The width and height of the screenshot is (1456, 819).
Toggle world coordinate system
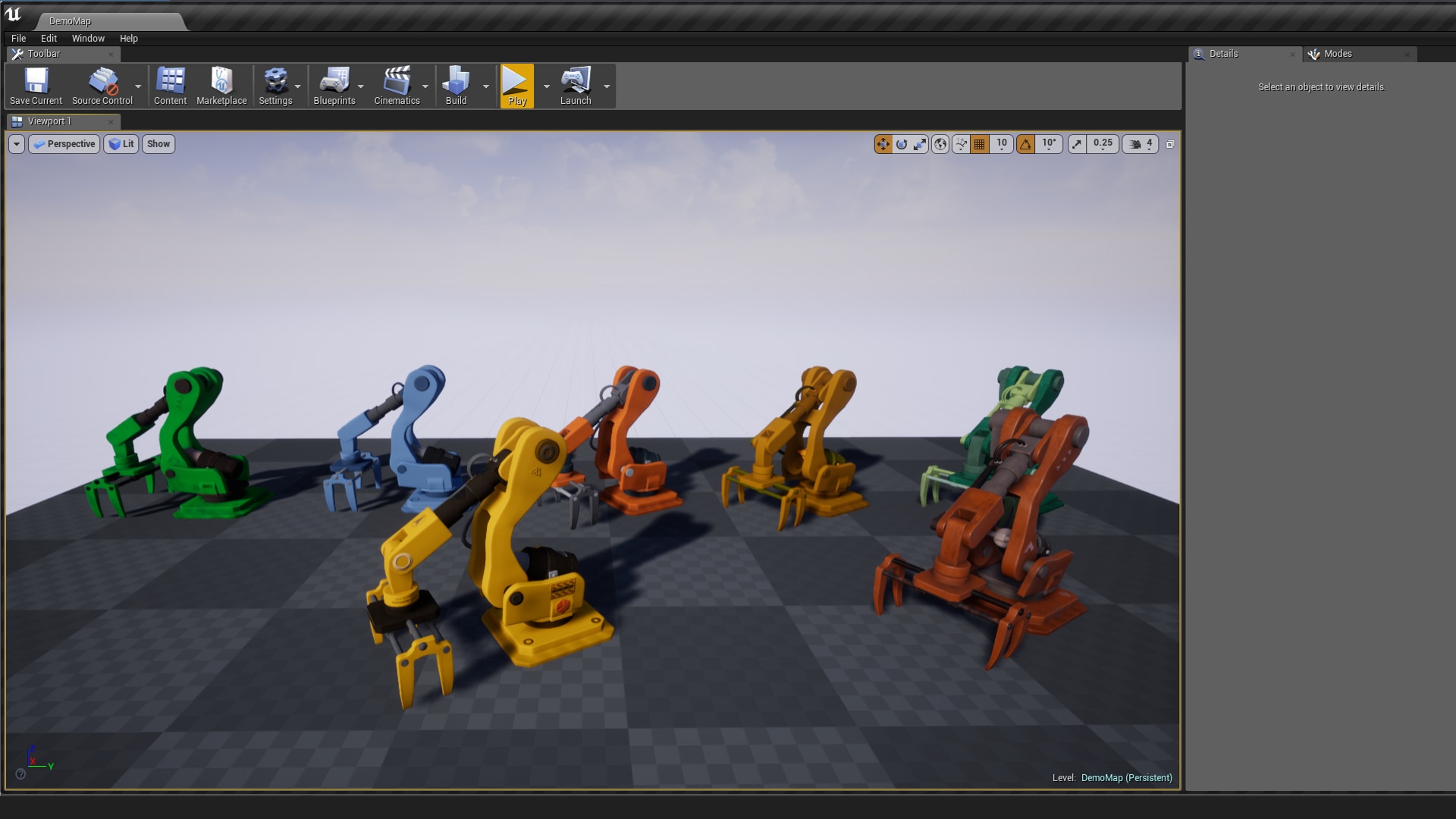click(x=939, y=144)
